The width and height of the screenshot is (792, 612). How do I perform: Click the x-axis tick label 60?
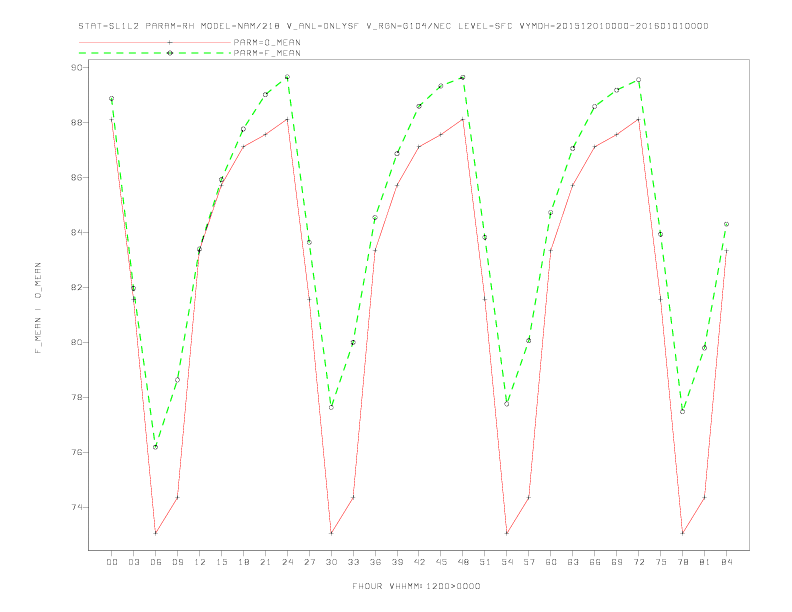point(551,562)
